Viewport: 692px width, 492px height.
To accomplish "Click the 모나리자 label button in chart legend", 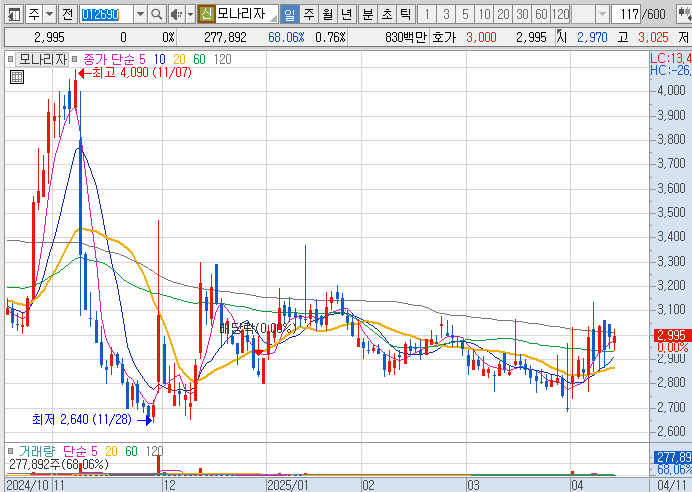I will point(42,59).
